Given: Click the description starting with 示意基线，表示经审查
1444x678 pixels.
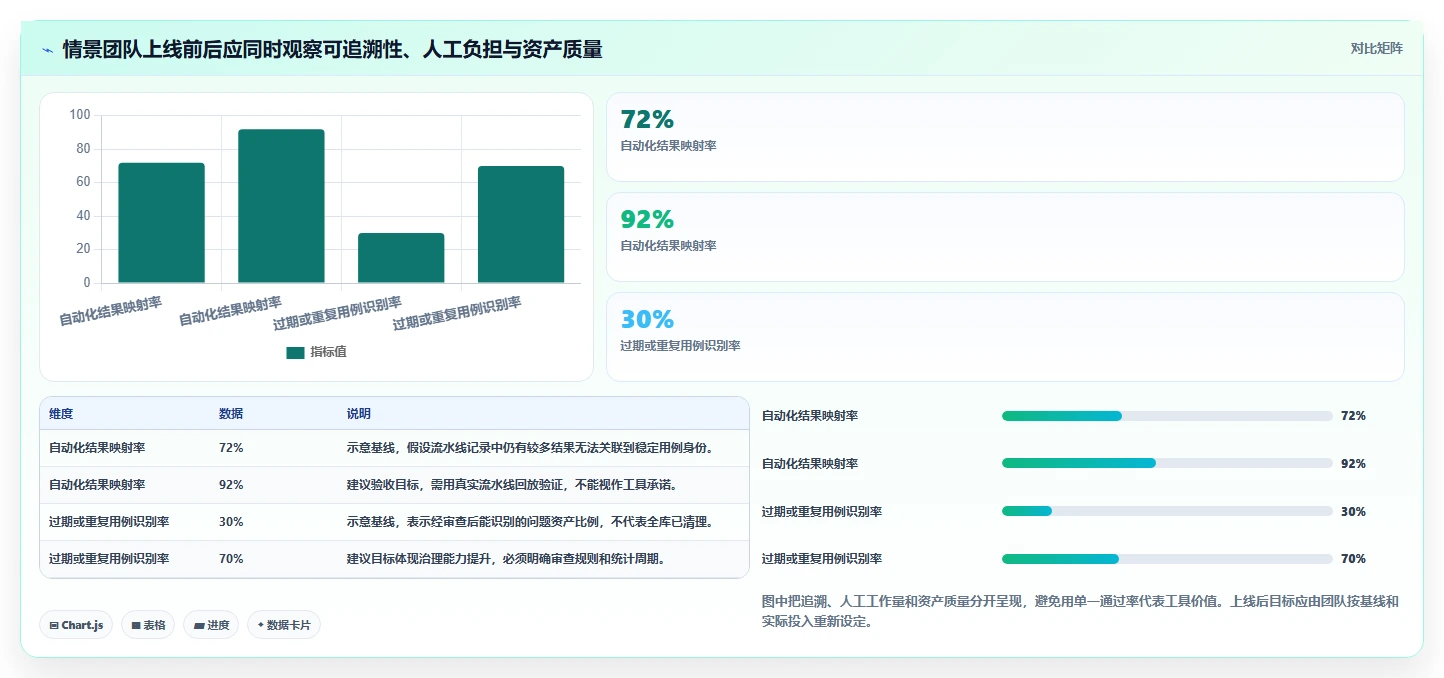Looking at the screenshot, I should [532, 522].
